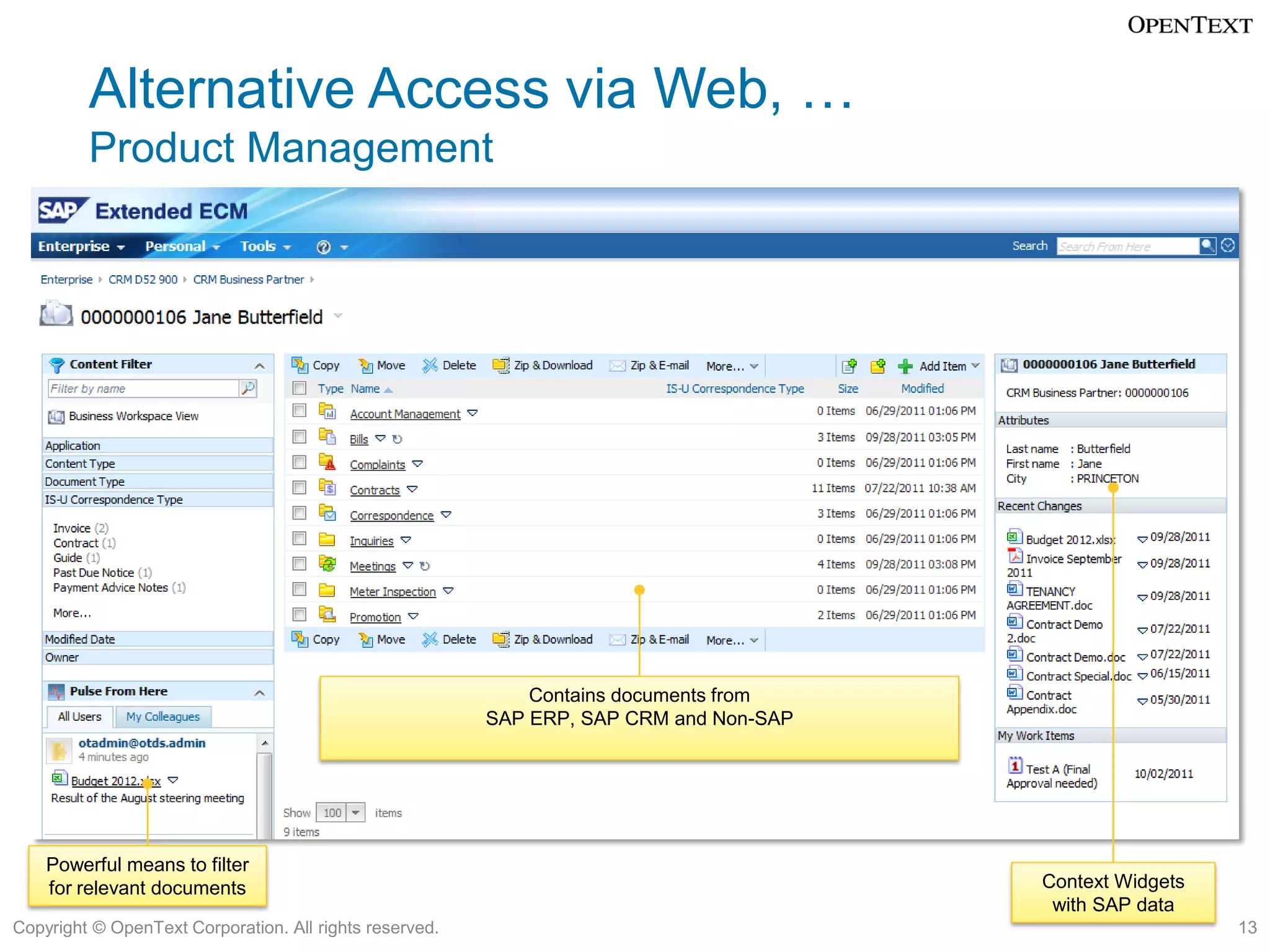The height and width of the screenshot is (952, 1270).
Task: Collapse the Content Filter panel
Action: [x=260, y=366]
